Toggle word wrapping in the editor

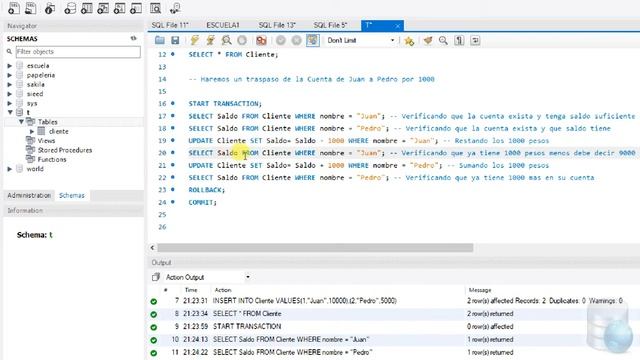[x=475, y=40]
